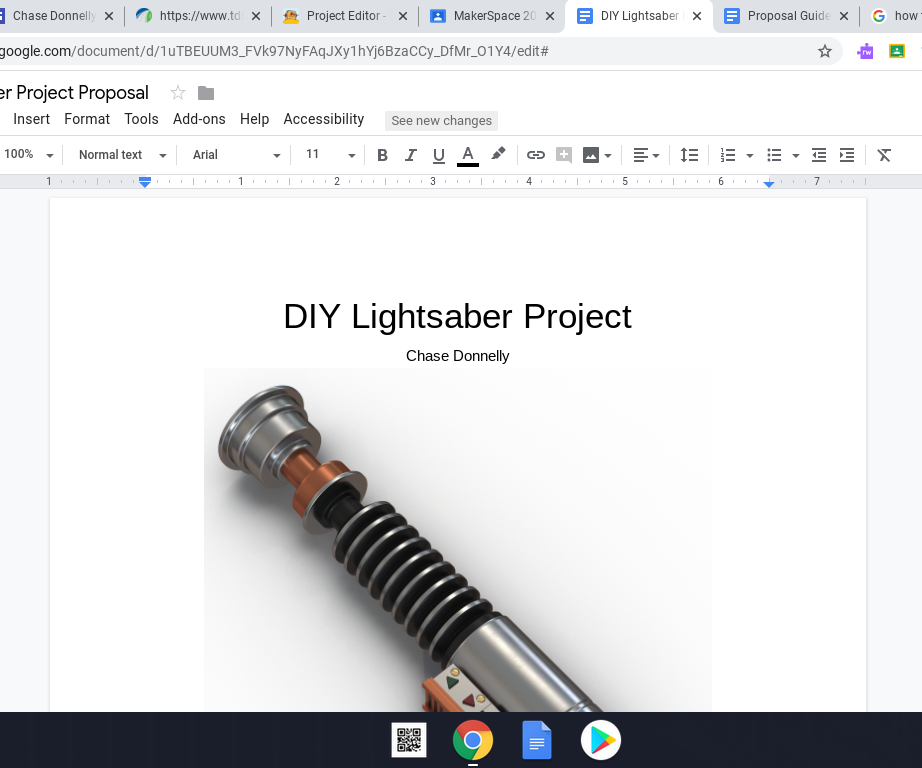Open the line spacing options
The image size is (922, 768).
pos(689,155)
